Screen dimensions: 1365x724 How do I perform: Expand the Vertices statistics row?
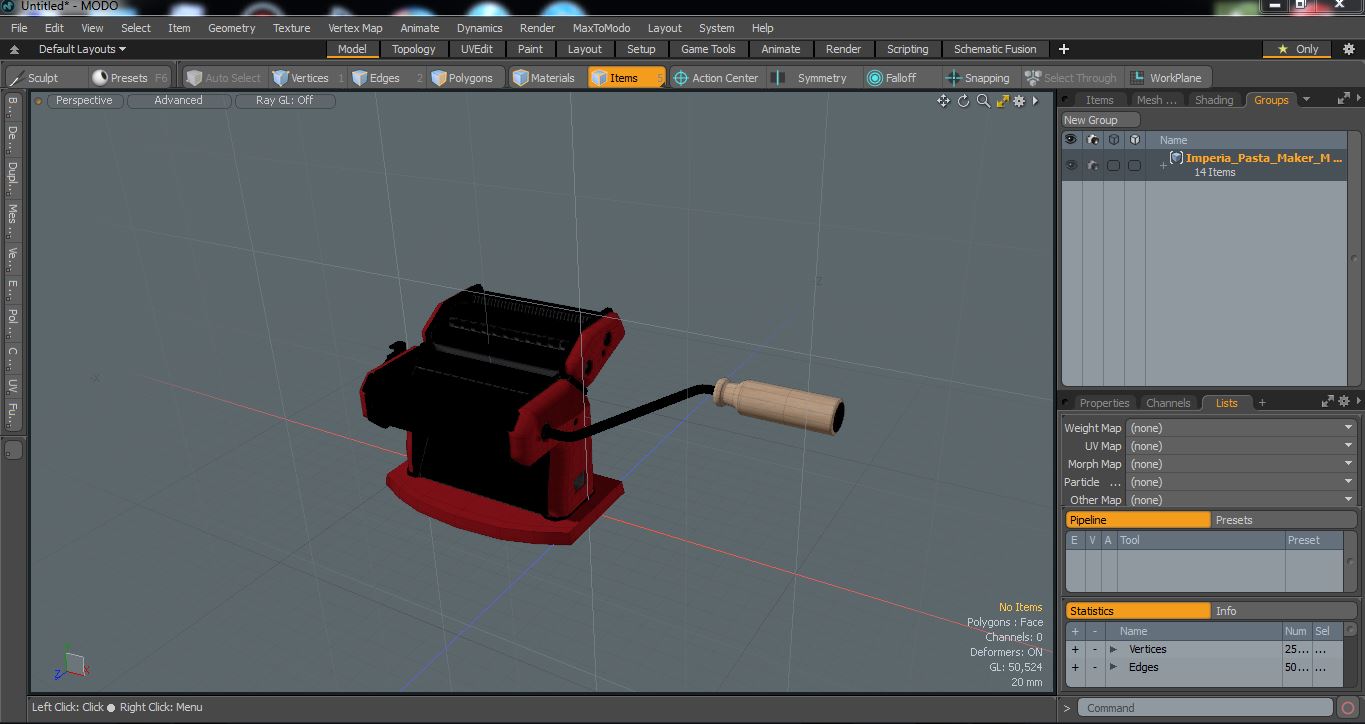pos(1113,650)
